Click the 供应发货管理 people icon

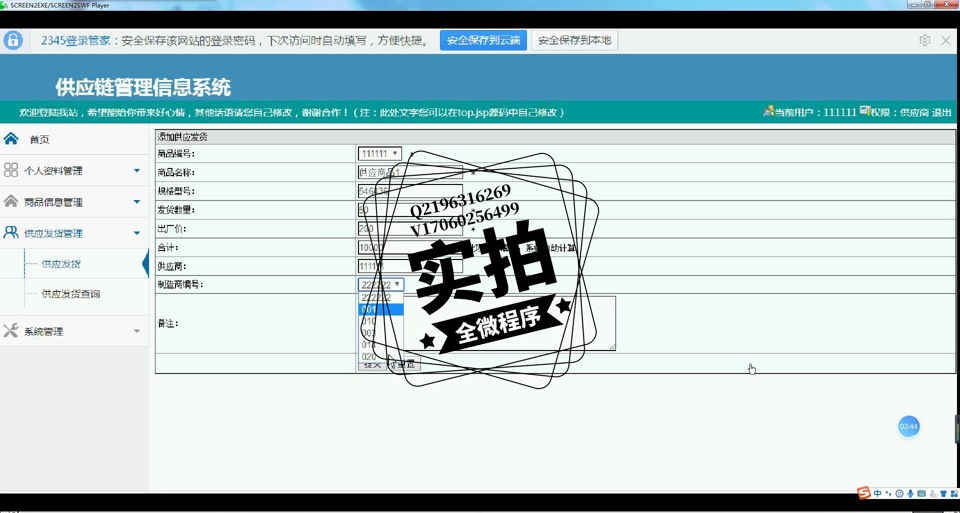point(11,233)
